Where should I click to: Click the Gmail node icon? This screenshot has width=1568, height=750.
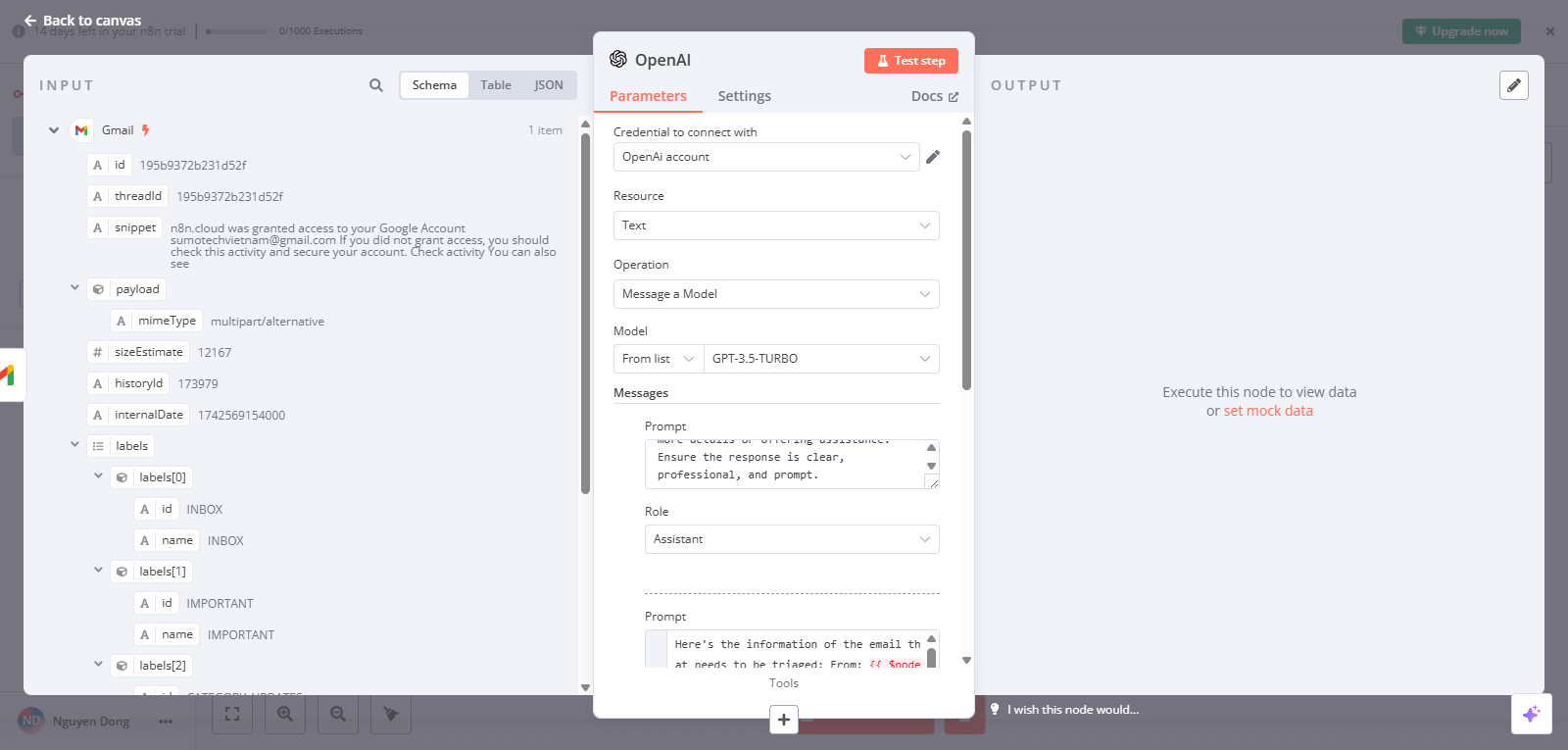pos(81,130)
